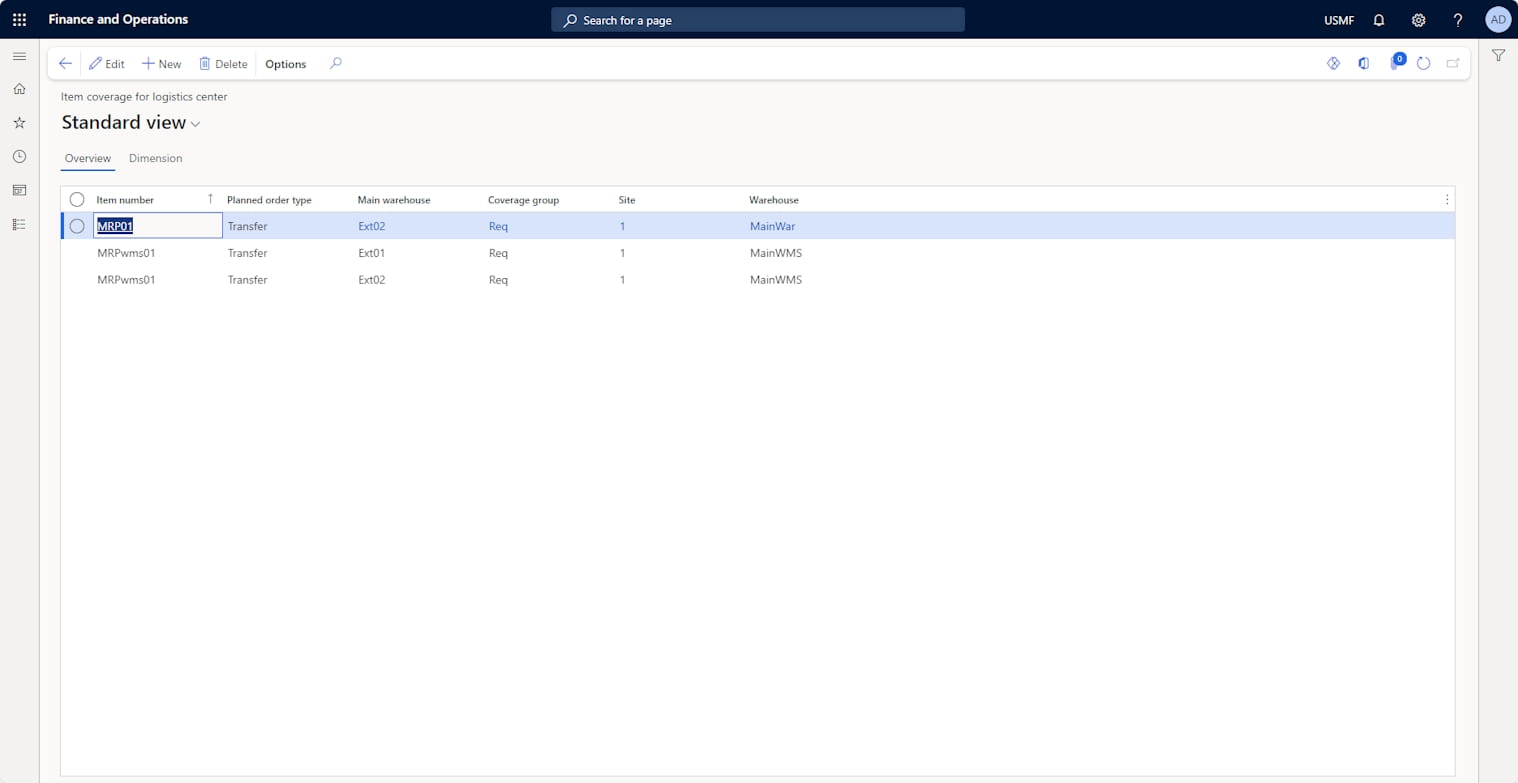
Task: Open Recent clock icon in sidebar
Action: 19,157
